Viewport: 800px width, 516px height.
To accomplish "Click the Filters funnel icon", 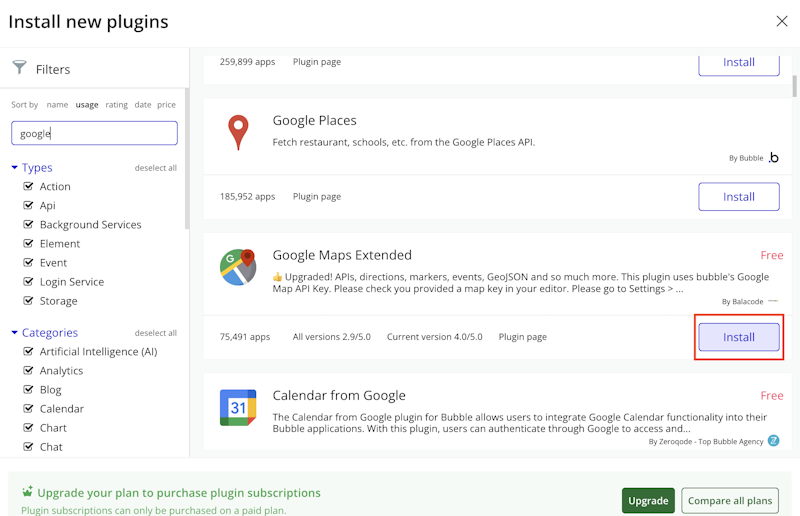I will coord(19,68).
